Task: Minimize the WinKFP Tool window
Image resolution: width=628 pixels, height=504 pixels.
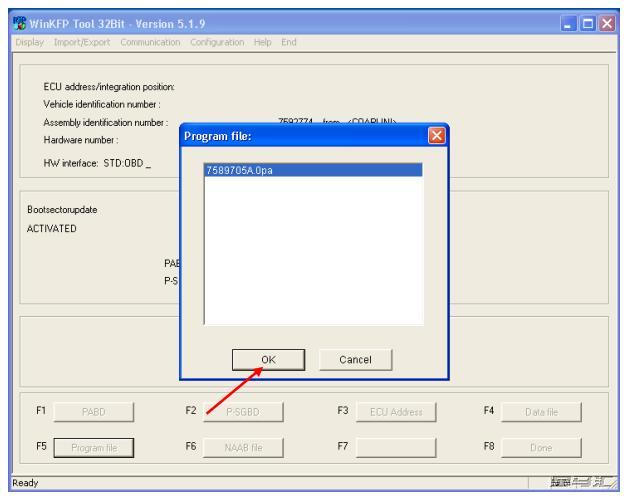Action: [568, 24]
